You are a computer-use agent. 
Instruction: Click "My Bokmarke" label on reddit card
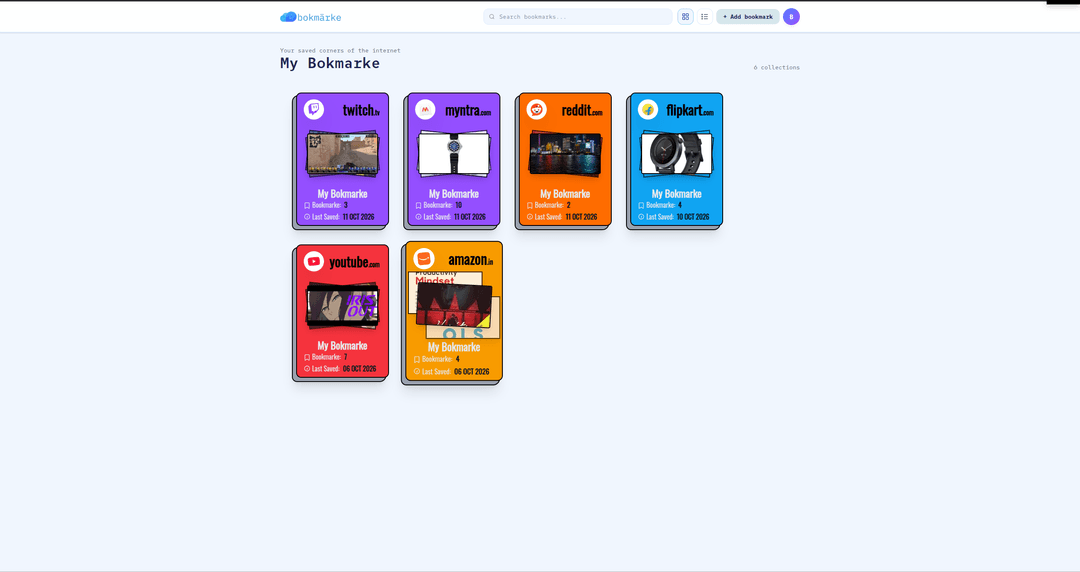(565, 194)
